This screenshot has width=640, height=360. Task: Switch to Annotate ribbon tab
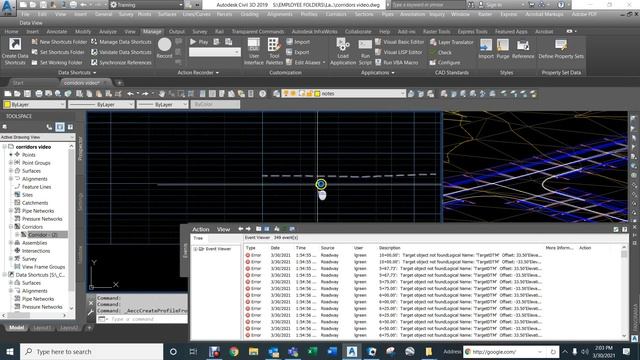tap(57, 31)
